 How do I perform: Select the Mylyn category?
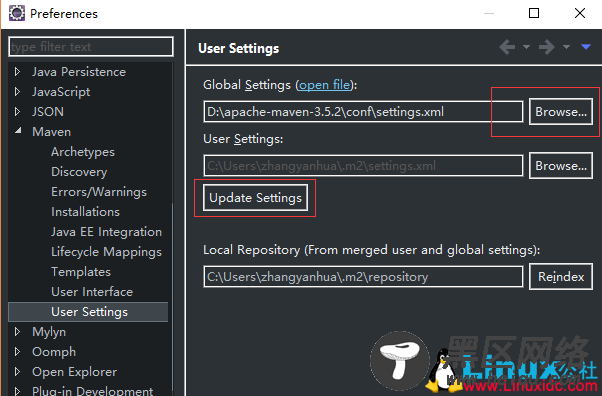coord(49,332)
